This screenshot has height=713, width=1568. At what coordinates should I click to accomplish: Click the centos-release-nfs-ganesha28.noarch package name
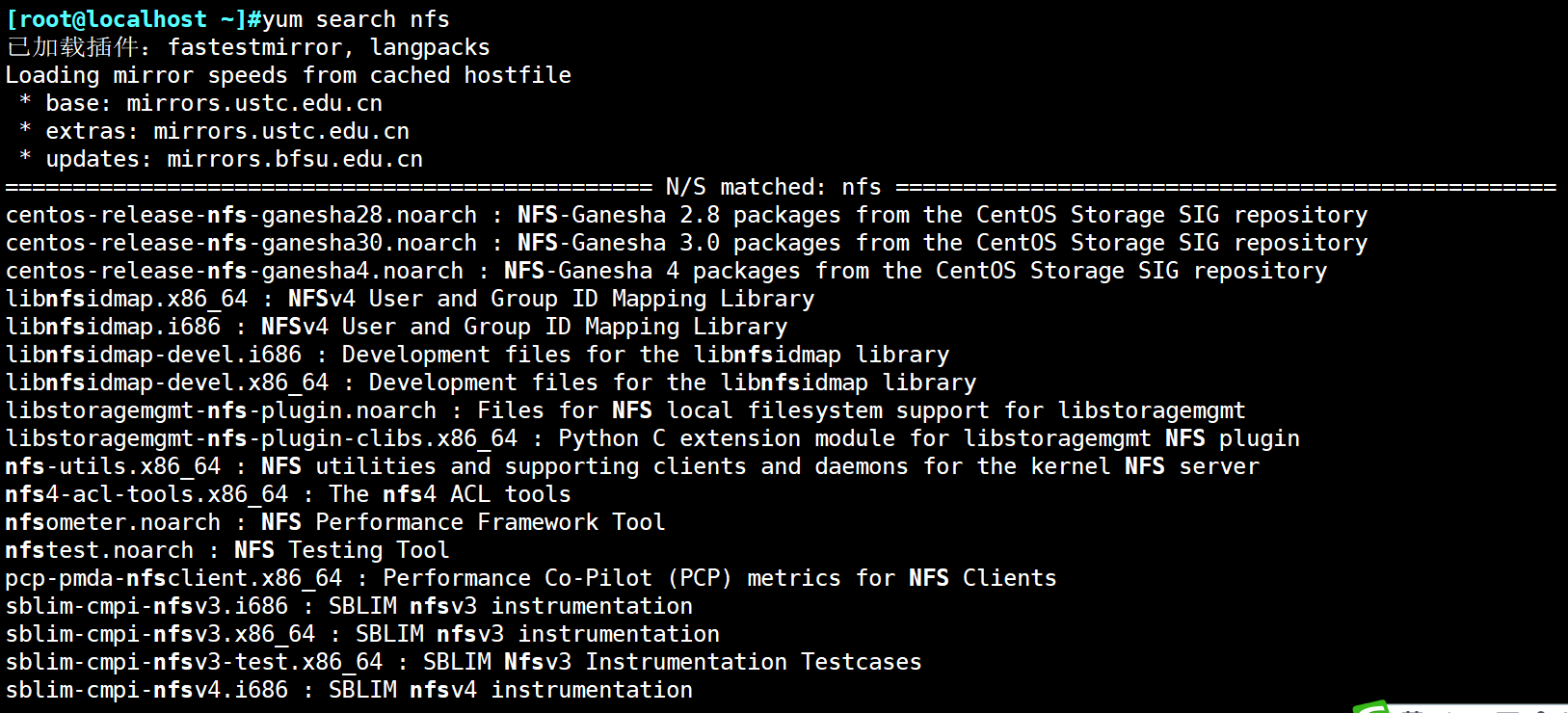click(x=241, y=215)
